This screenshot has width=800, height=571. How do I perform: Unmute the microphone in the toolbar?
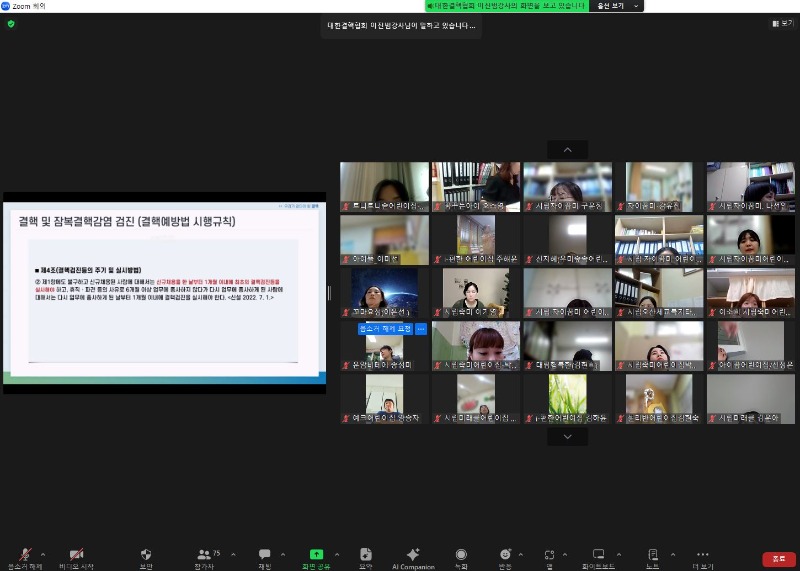[25, 554]
